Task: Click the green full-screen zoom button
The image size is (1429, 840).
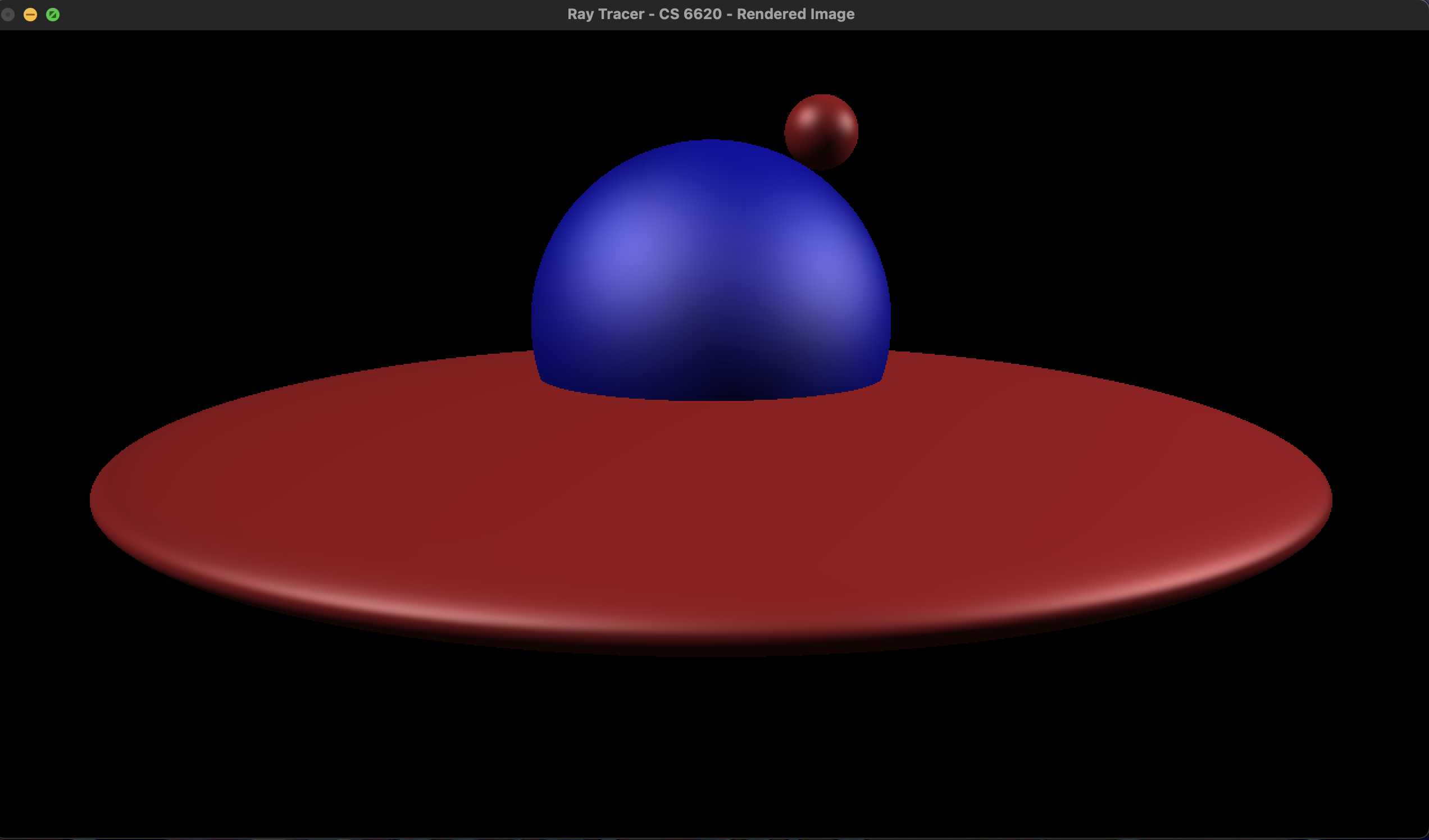Action: (53, 15)
